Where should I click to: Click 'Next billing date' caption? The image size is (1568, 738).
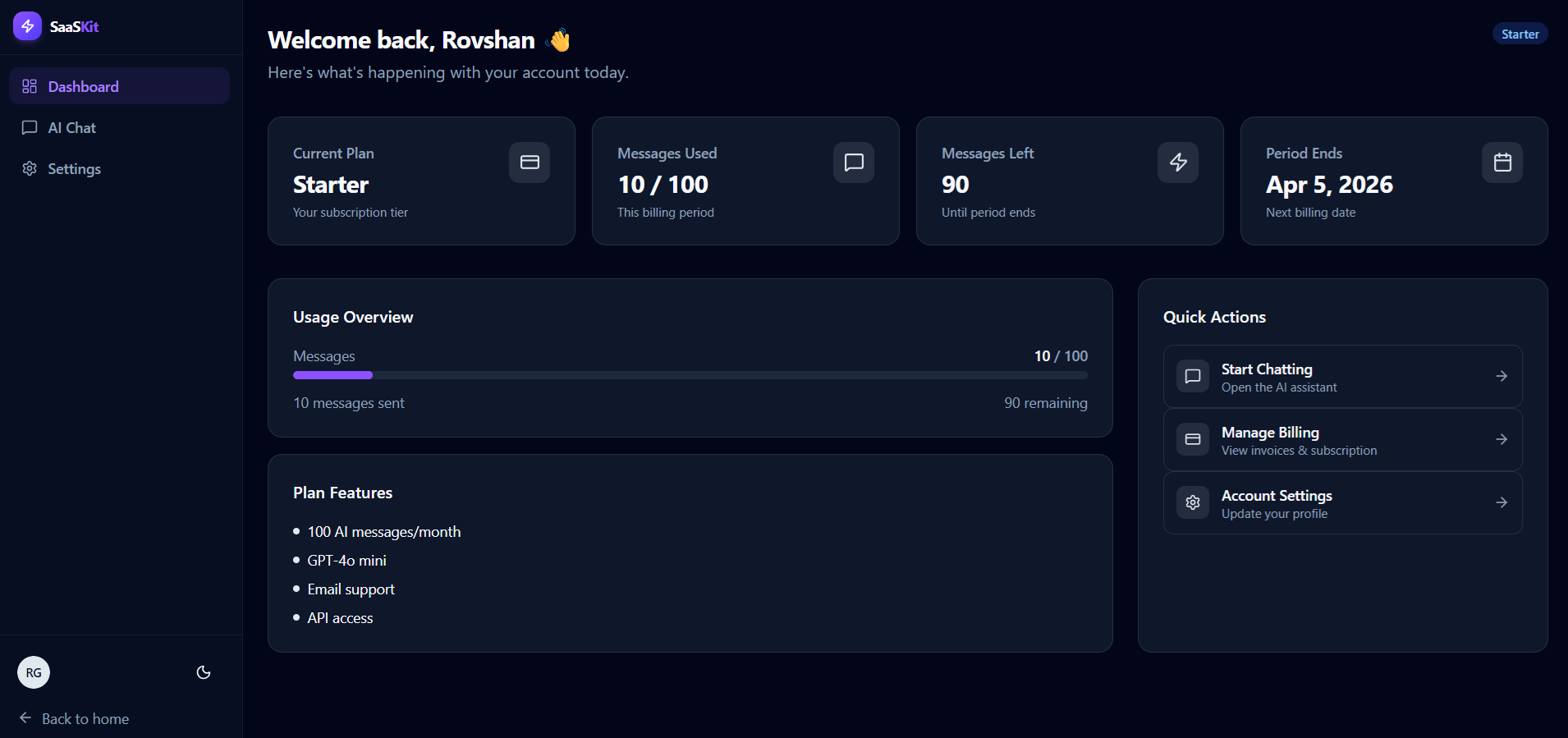[x=1310, y=213]
